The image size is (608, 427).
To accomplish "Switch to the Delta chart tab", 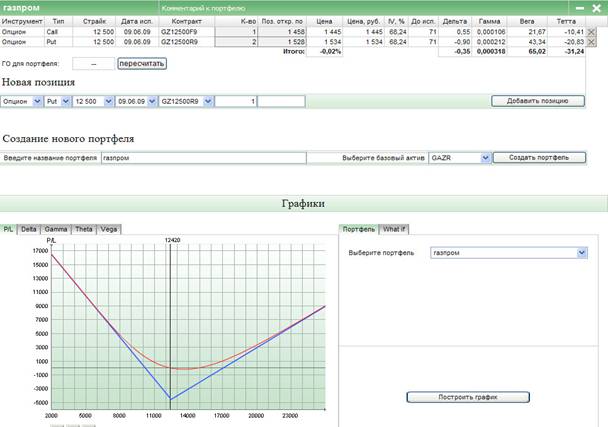I will tap(29, 229).
